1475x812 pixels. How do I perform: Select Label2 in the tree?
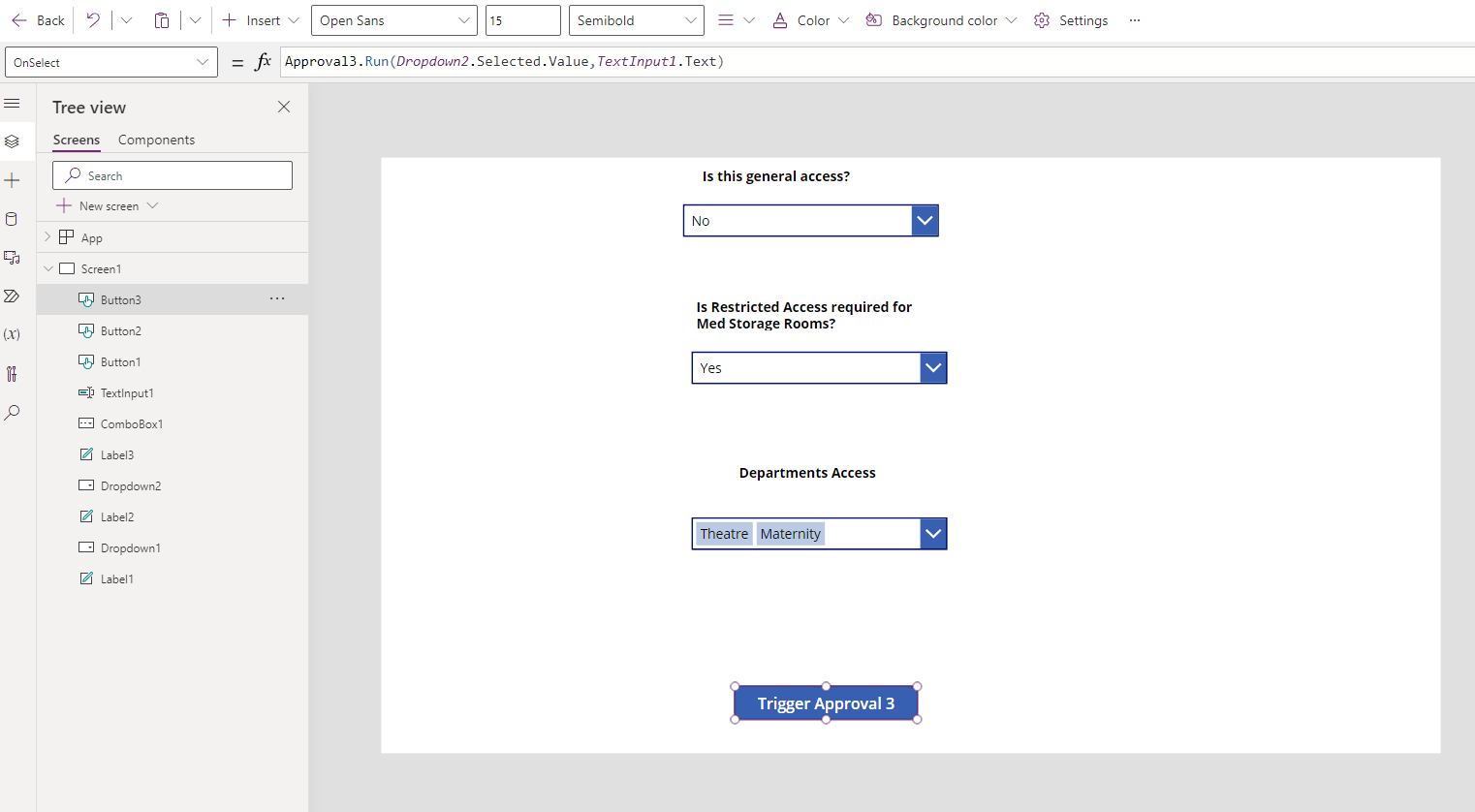(x=117, y=517)
